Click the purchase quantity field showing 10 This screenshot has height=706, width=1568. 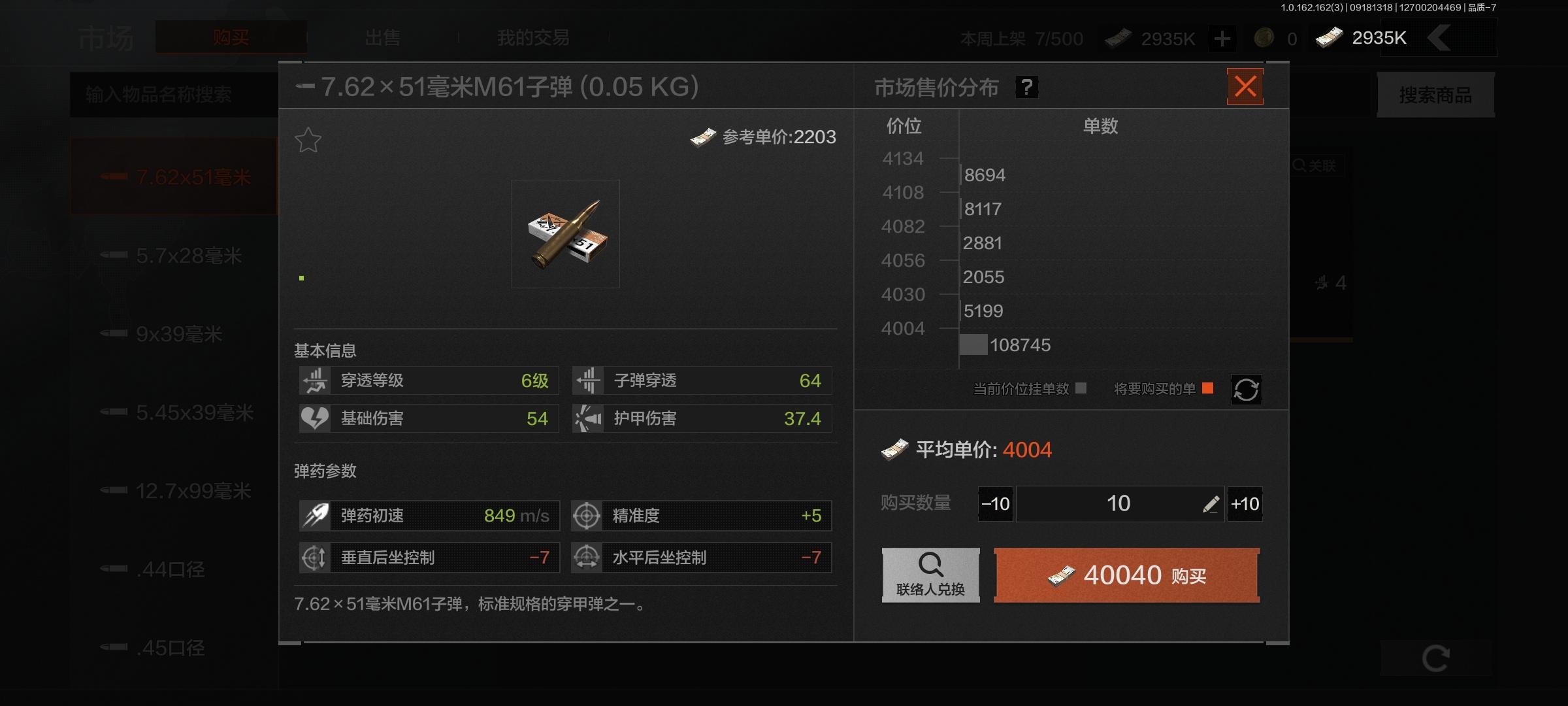click(1120, 504)
